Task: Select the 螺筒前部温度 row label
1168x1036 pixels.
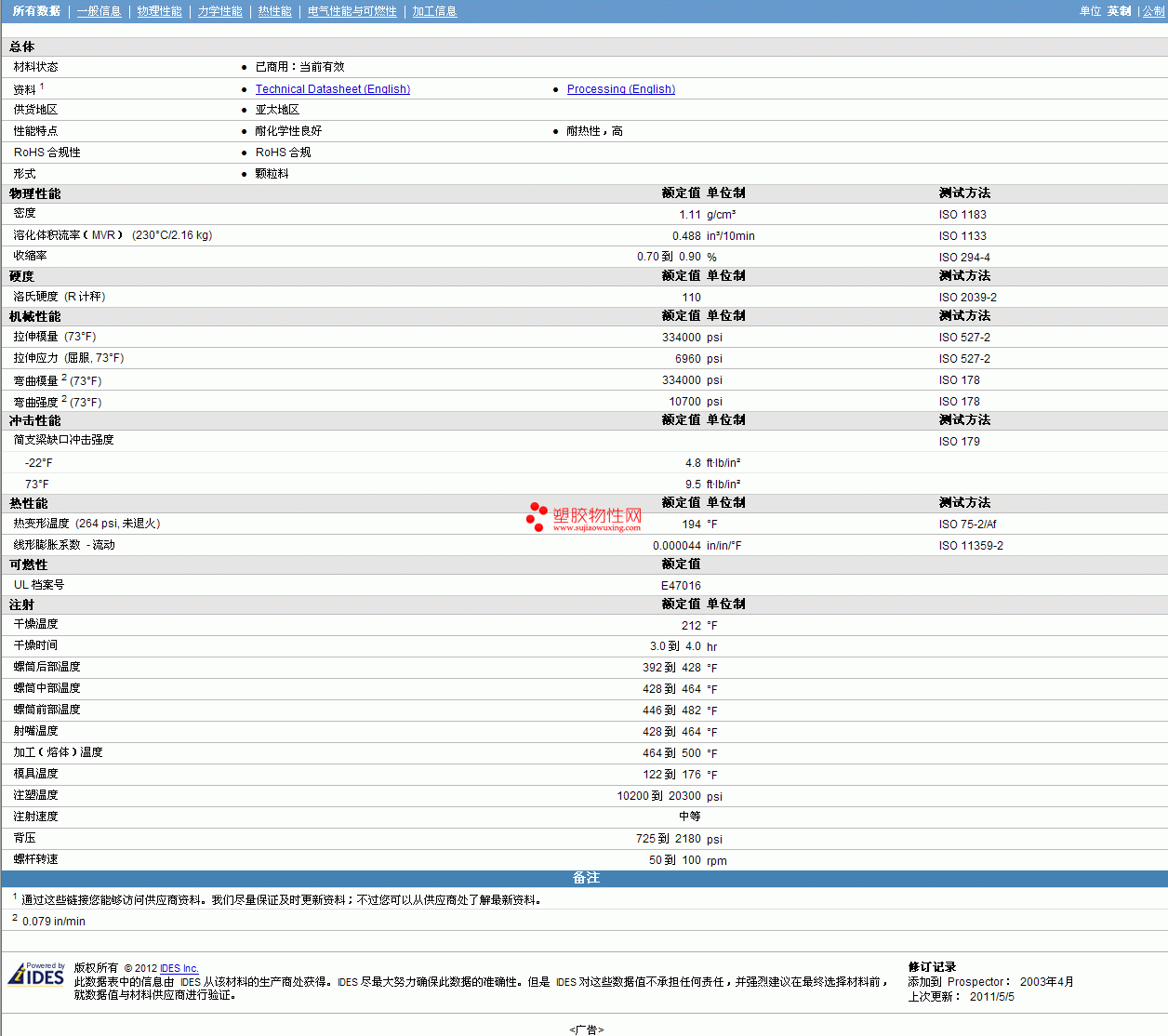Action: click(x=46, y=710)
